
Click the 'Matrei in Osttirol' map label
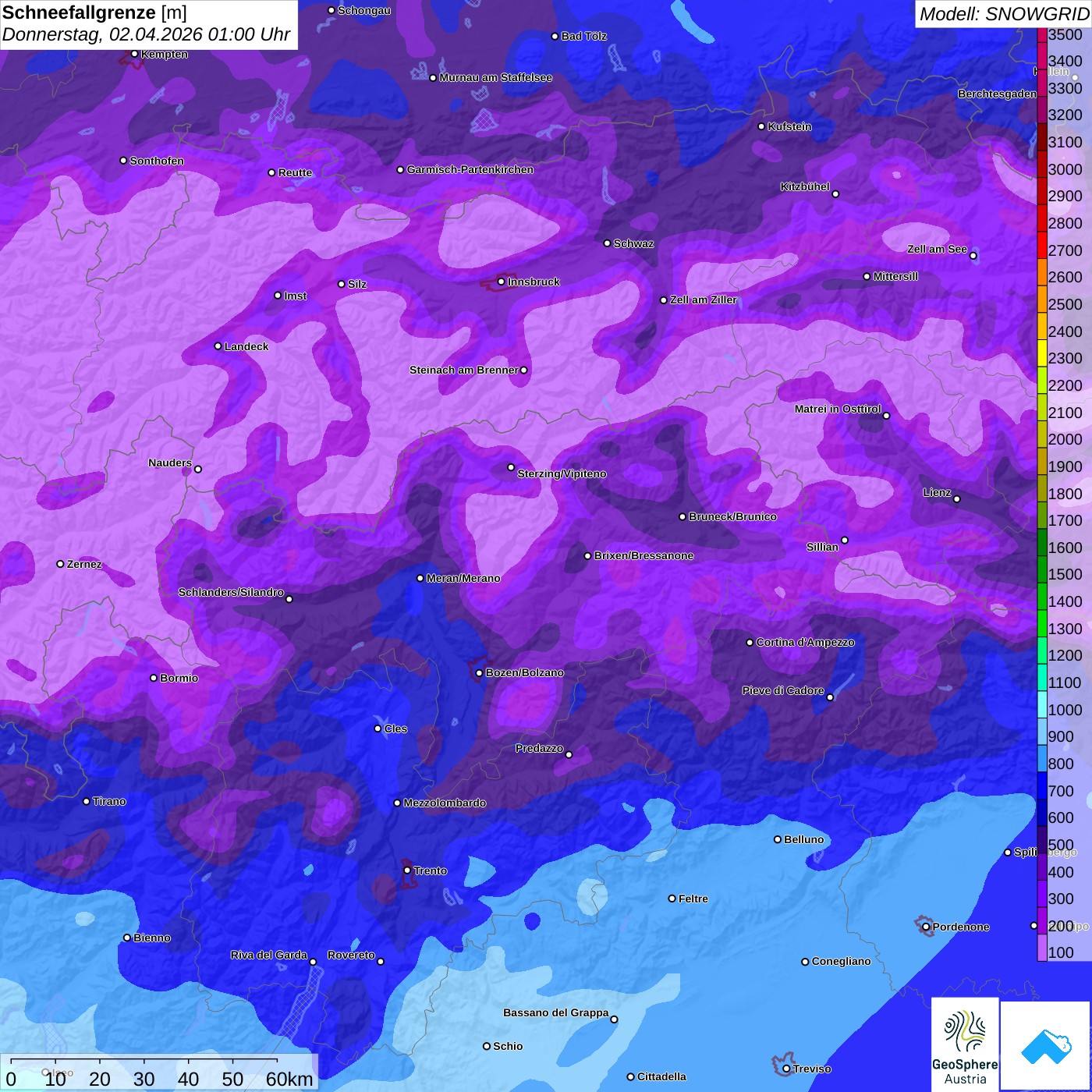[838, 409]
